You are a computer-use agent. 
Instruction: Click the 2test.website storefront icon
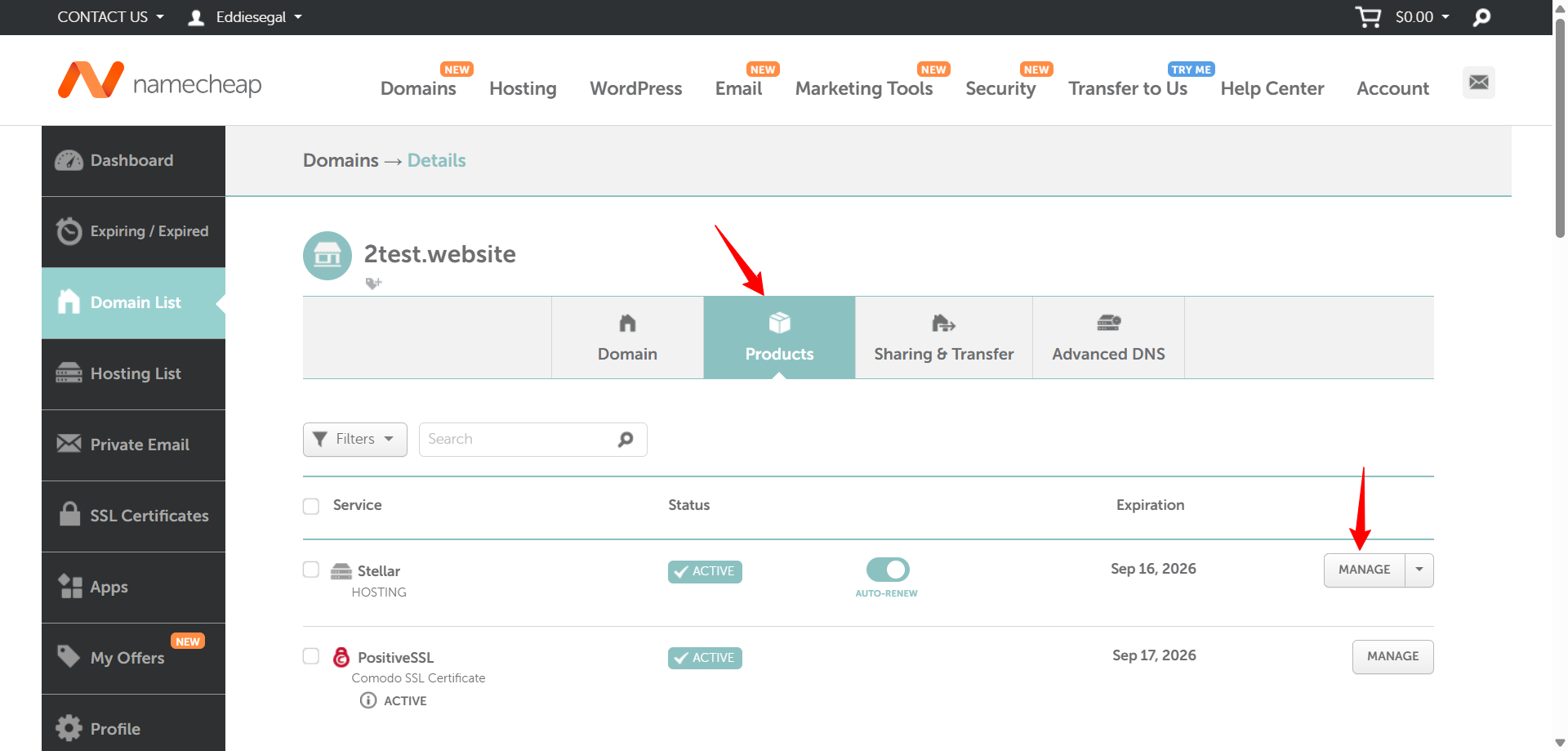327,256
